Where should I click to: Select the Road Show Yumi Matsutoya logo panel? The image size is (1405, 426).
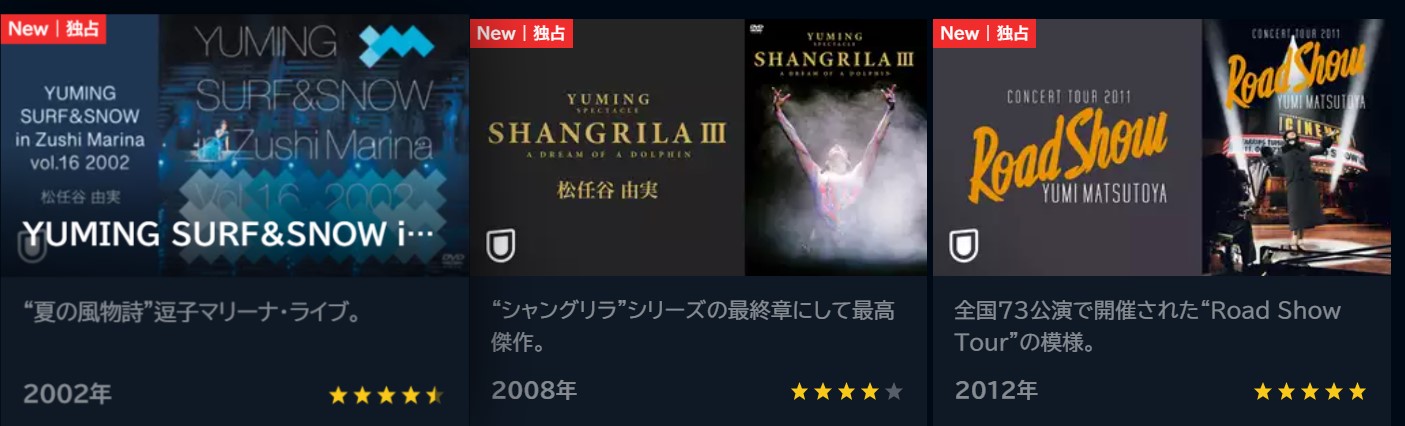coord(1067,147)
